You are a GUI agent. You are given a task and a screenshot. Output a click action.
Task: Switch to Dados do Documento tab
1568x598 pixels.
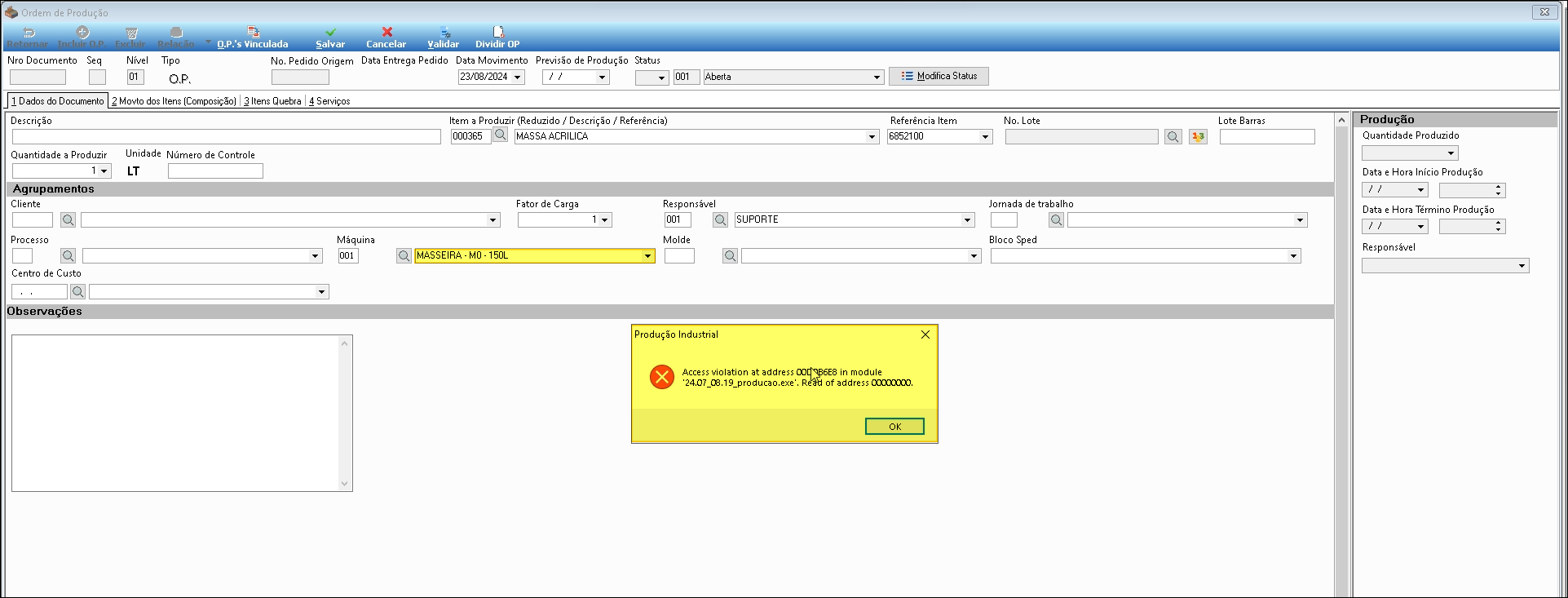(x=57, y=101)
